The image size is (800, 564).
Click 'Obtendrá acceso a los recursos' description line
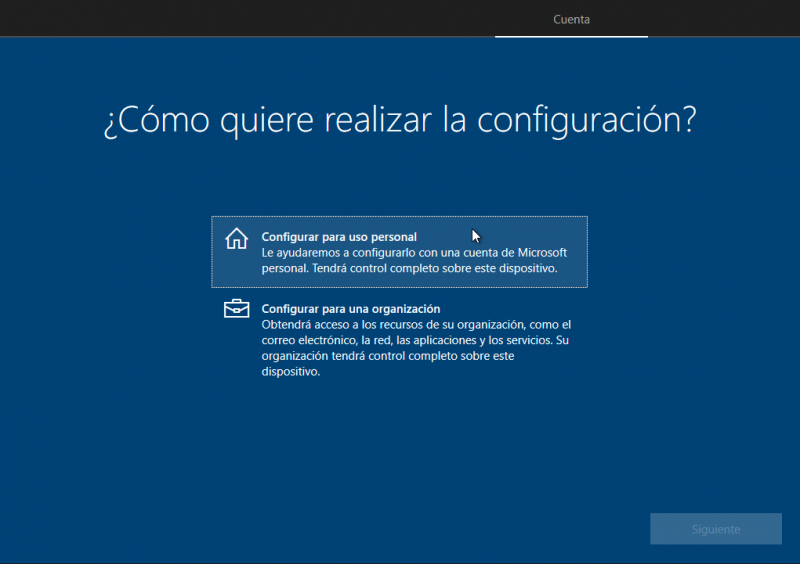pos(415,325)
